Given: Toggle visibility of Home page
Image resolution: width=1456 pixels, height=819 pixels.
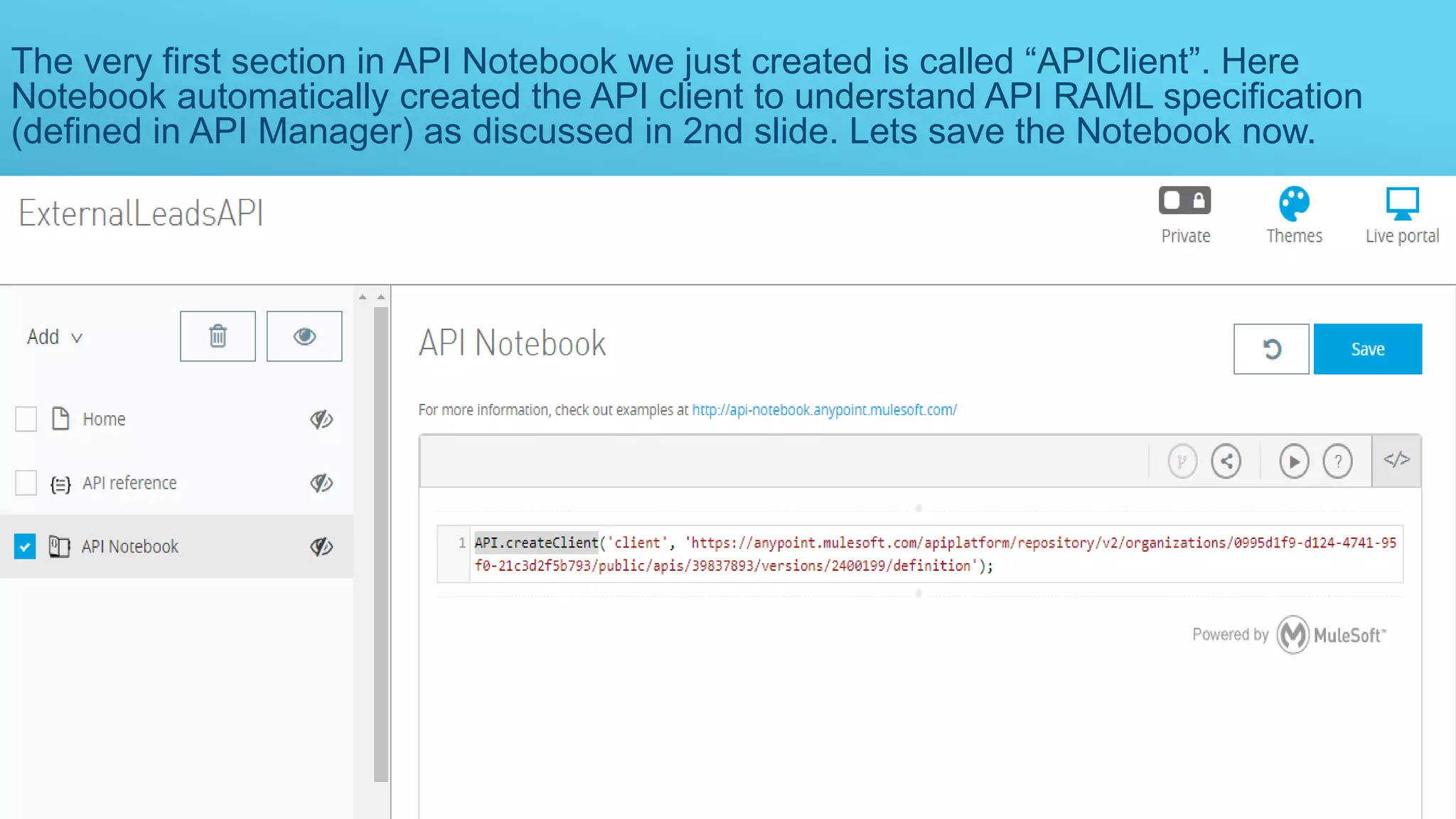Looking at the screenshot, I should pyautogui.click(x=321, y=419).
